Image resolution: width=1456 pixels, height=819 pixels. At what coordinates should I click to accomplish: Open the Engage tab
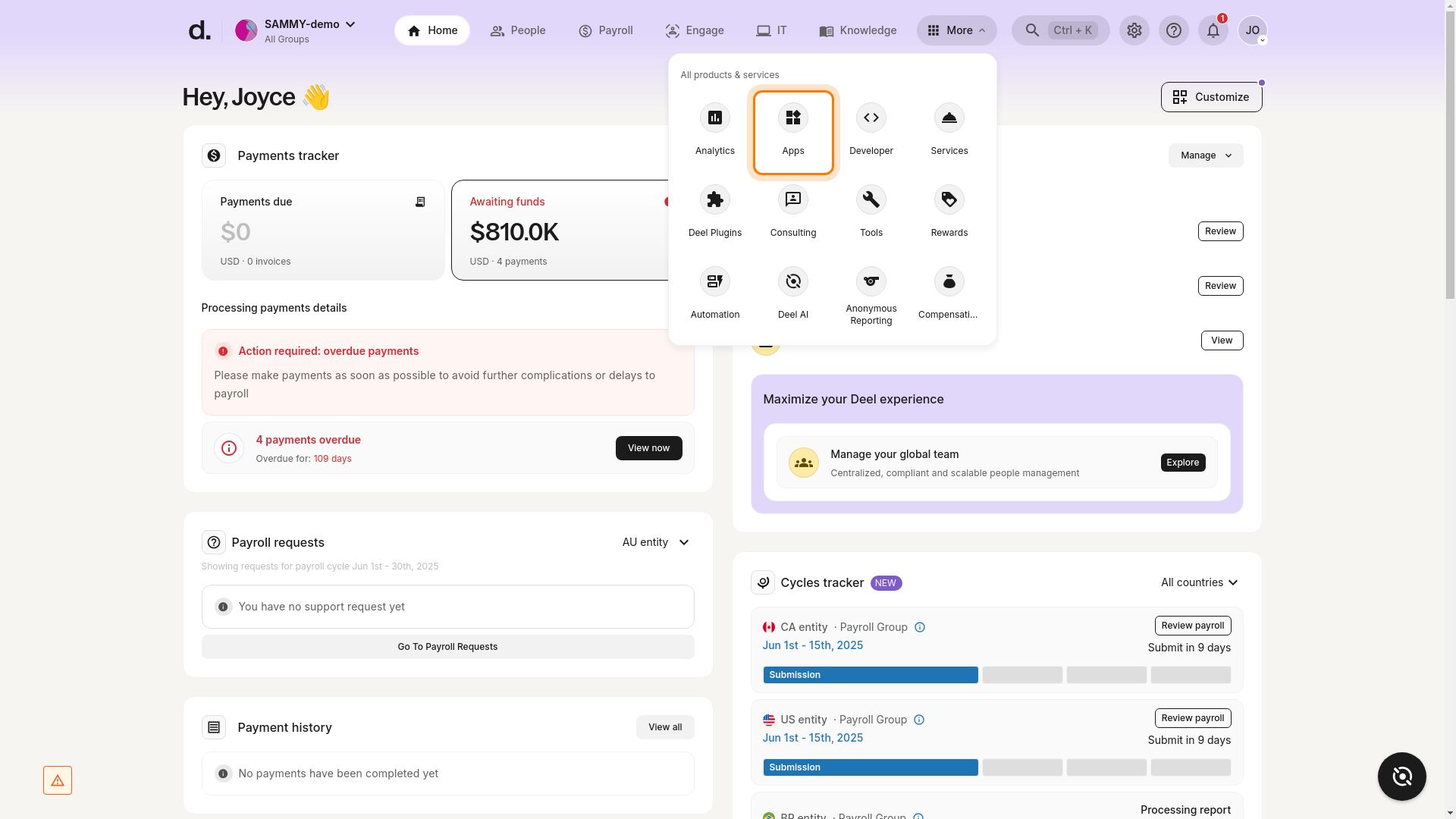point(694,30)
